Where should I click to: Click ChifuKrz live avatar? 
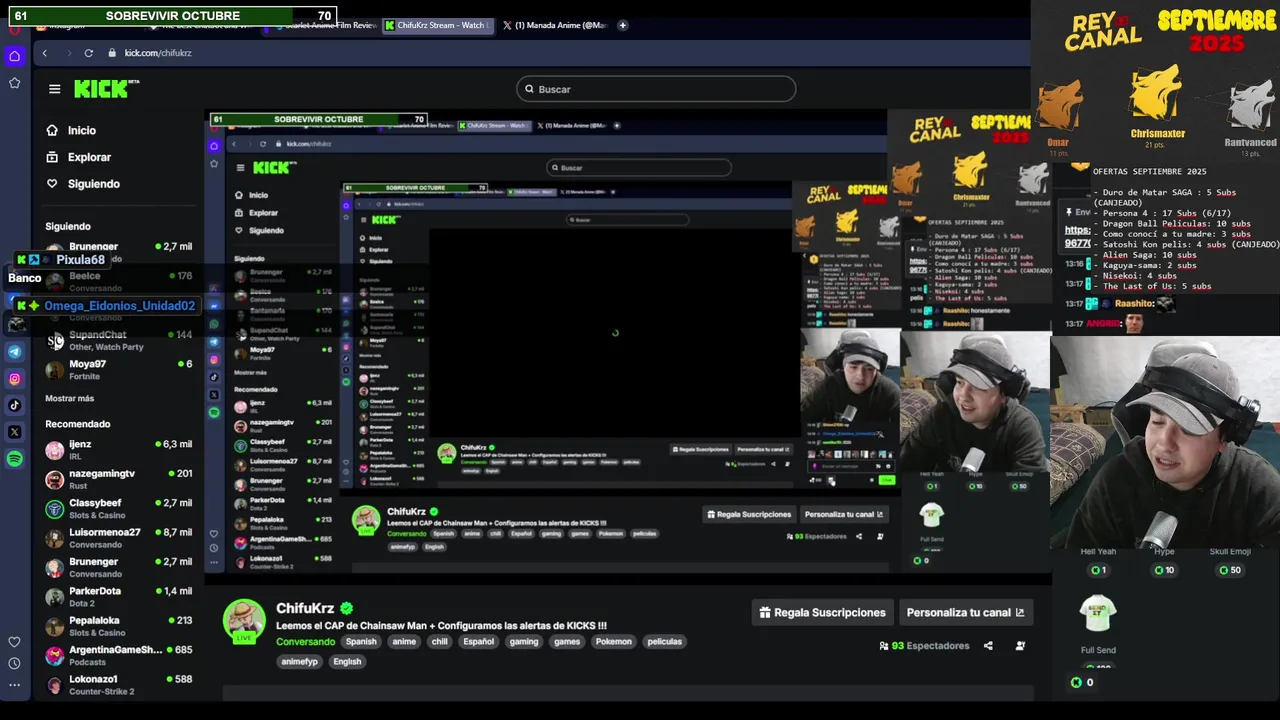pos(243,621)
